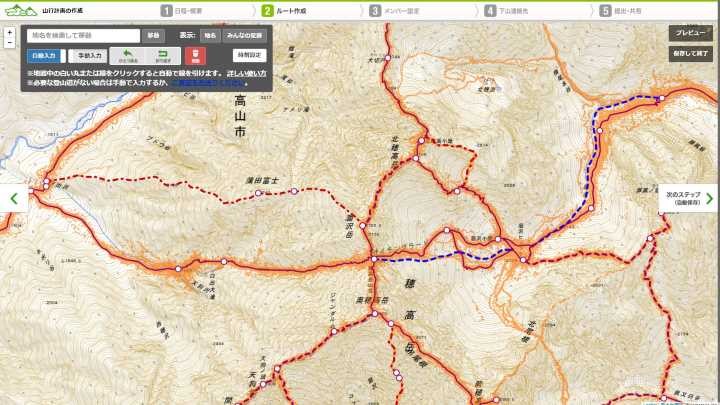Go to step 3 メンバー設定
720x405 pixels.
tap(394, 11)
